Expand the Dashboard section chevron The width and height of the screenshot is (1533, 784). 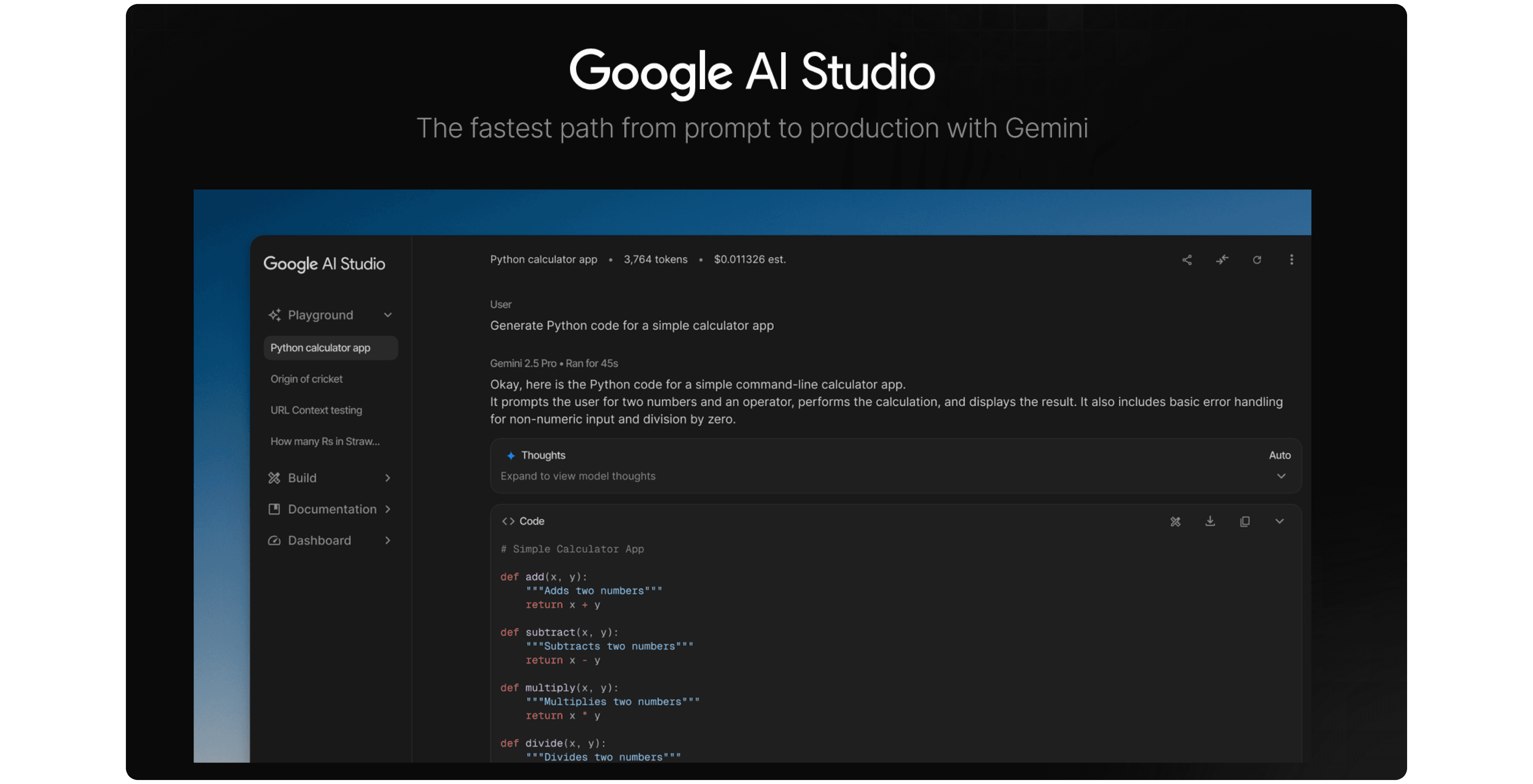388,541
